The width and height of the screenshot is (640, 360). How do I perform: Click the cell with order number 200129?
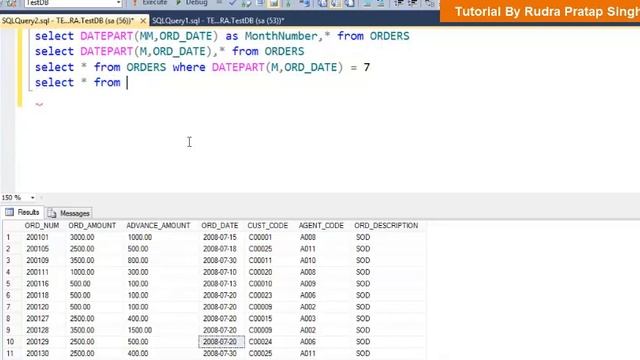point(38,342)
